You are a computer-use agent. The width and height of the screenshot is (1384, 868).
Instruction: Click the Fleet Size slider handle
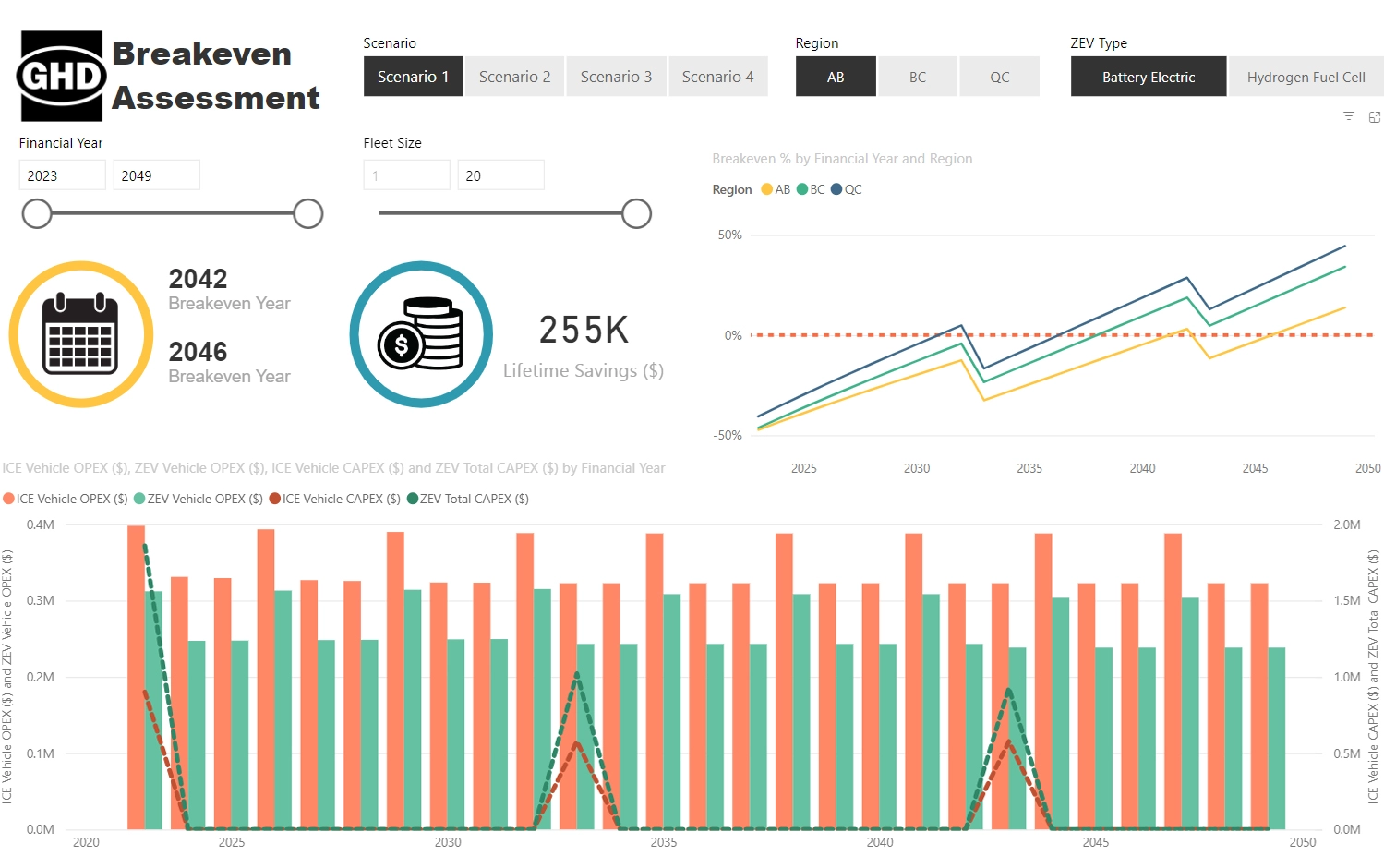tap(636, 213)
